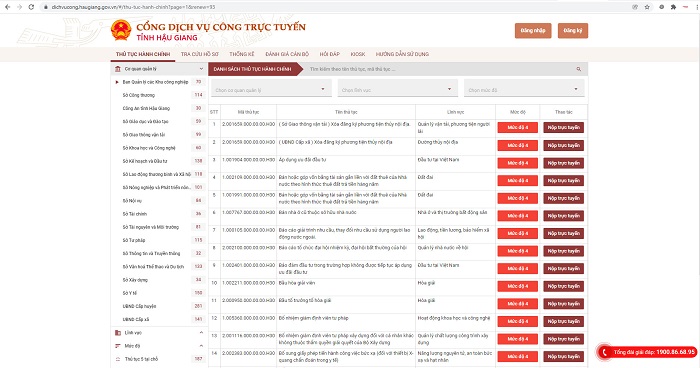This screenshot has height=368, width=700.
Task: Open the Chọn cơ quan quản lý dropdown
Action: (x=271, y=89)
